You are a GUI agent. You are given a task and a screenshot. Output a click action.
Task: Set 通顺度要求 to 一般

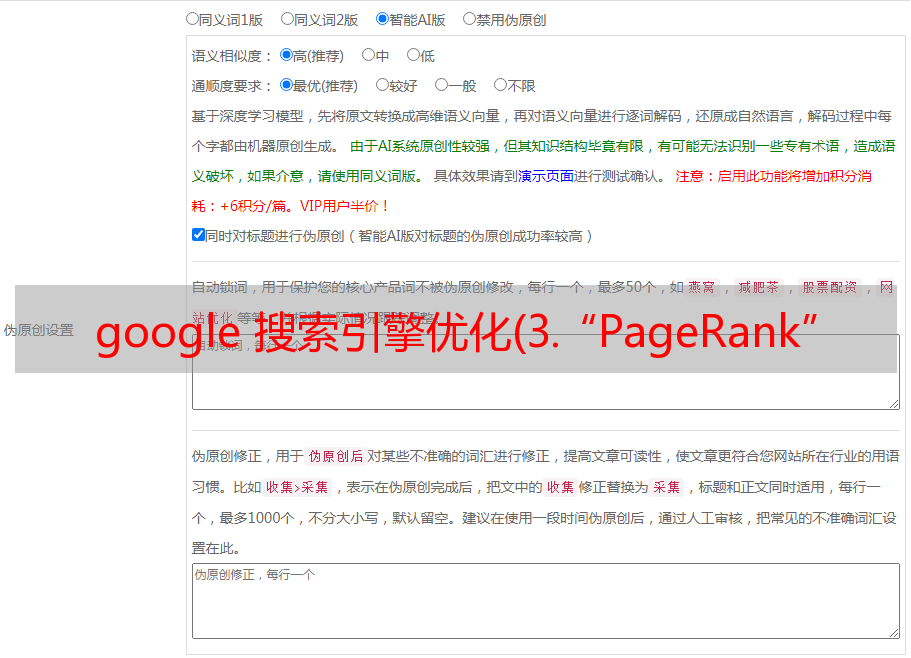click(x=442, y=85)
